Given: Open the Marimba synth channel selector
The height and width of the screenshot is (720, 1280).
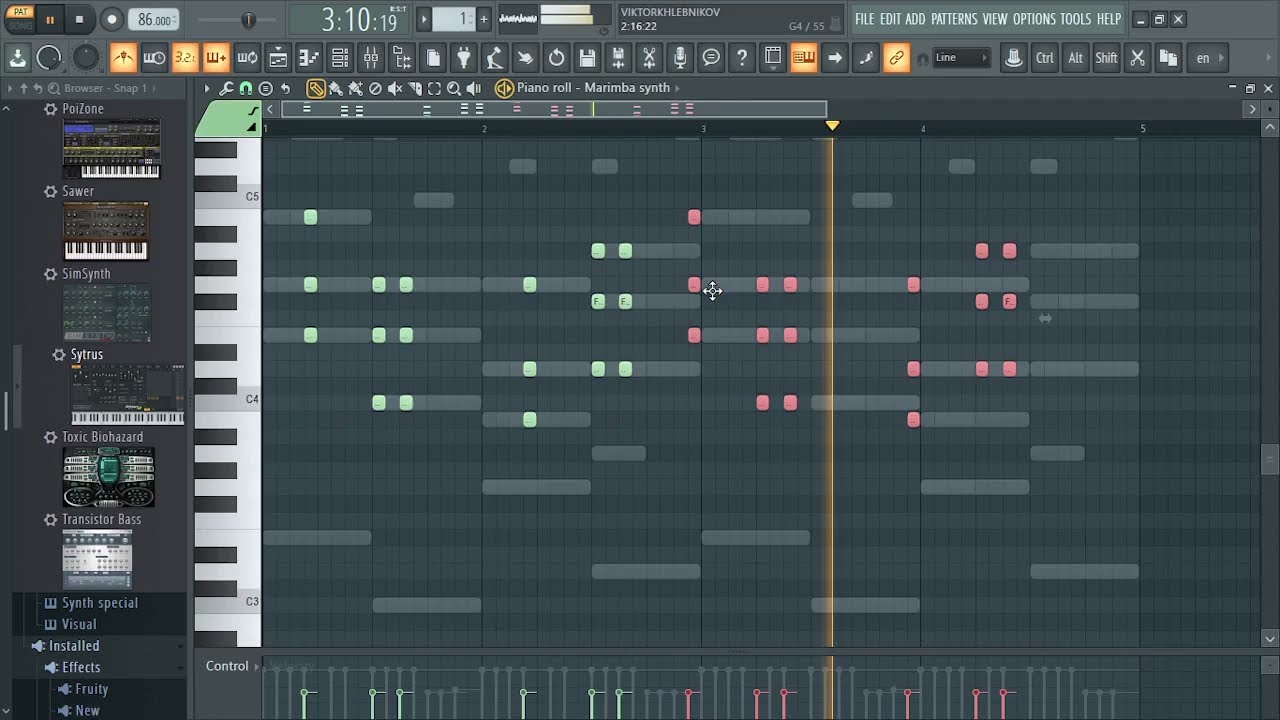Looking at the screenshot, I should point(598,88).
